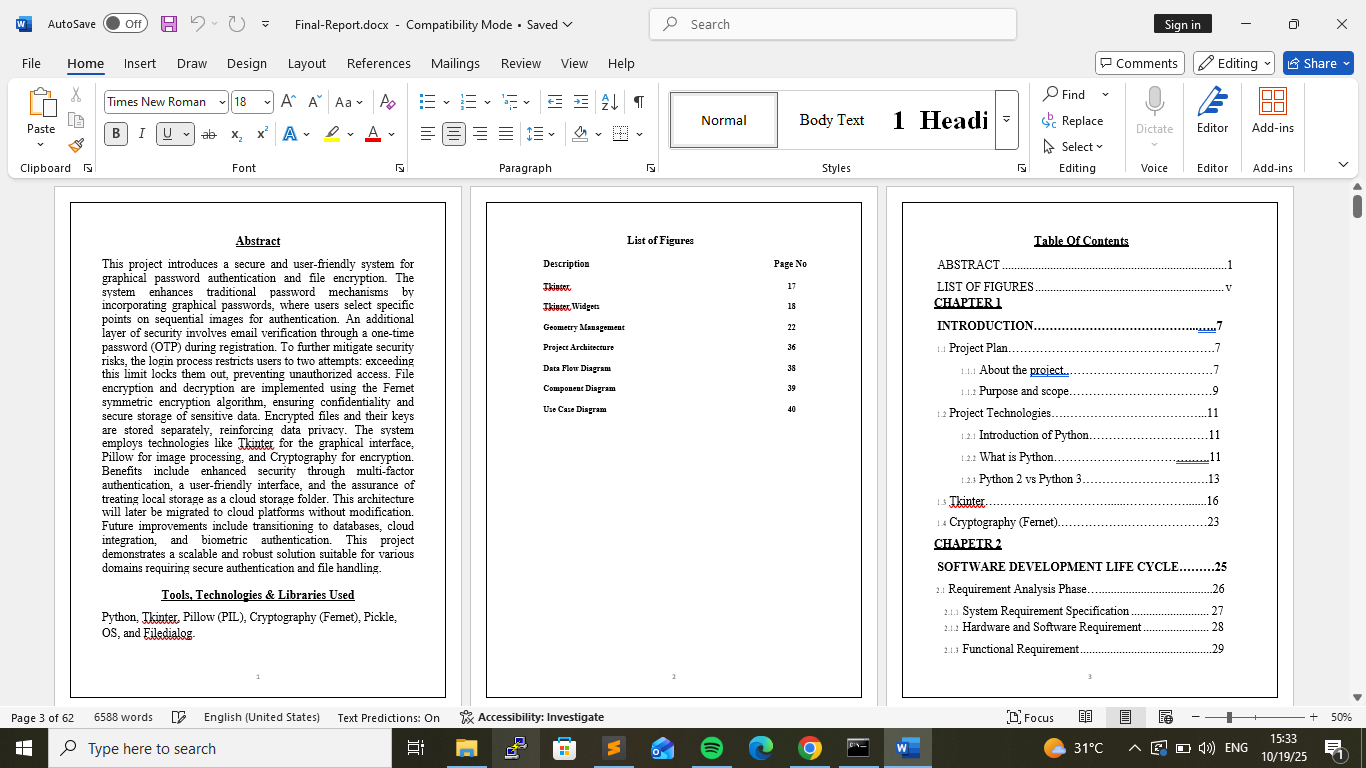Launch Spotify from the taskbar
The image size is (1366, 768).
coord(712,748)
